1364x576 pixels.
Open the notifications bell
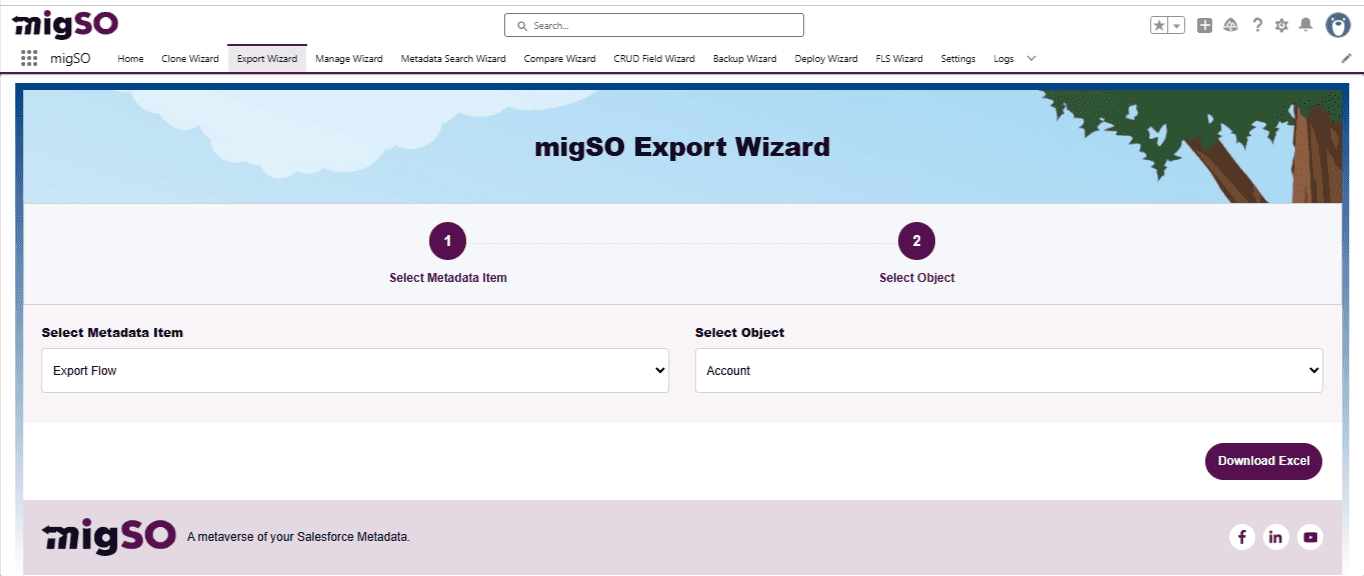[1306, 25]
